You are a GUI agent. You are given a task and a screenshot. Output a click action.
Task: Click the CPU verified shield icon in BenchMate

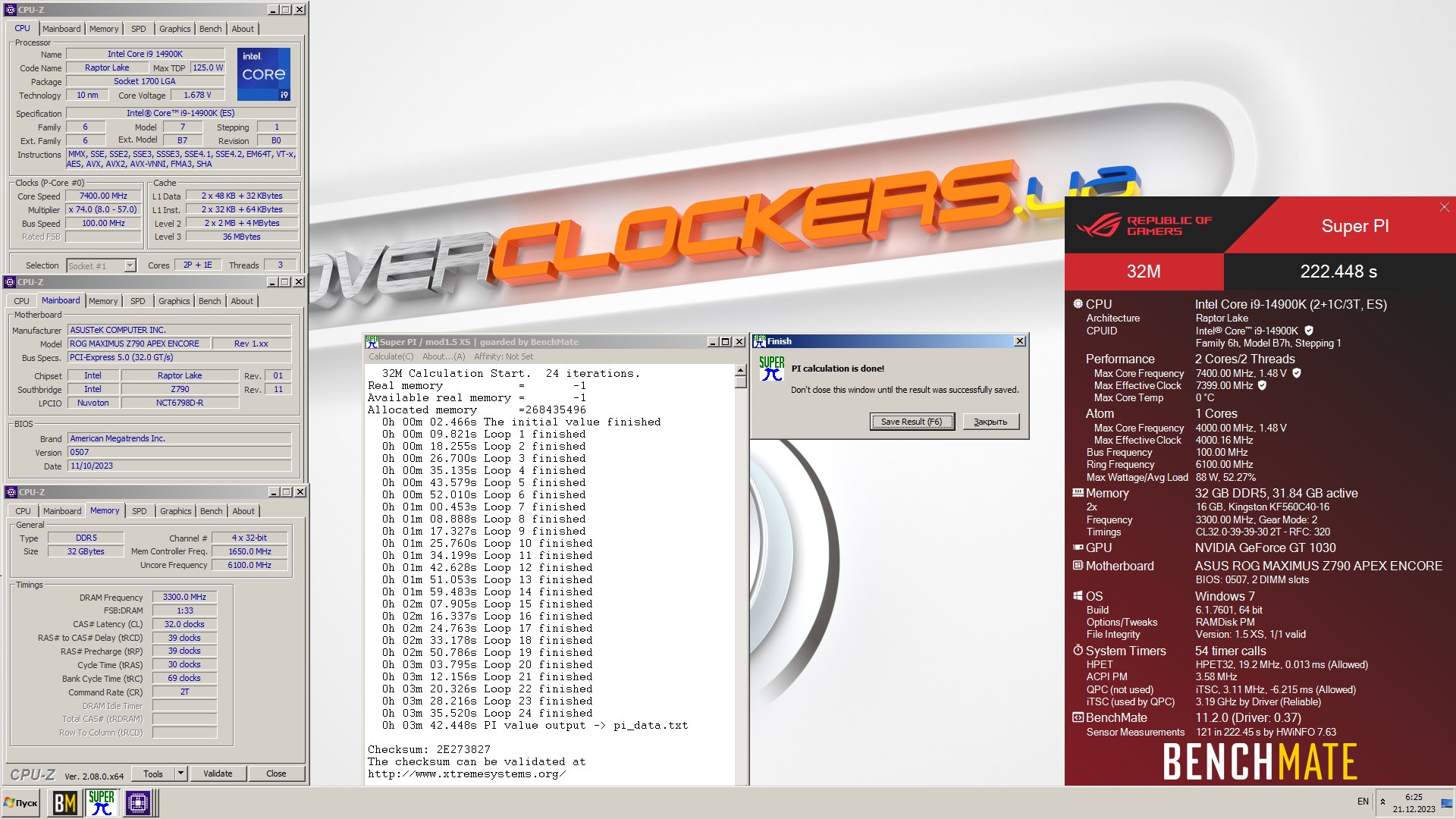(1309, 331)
